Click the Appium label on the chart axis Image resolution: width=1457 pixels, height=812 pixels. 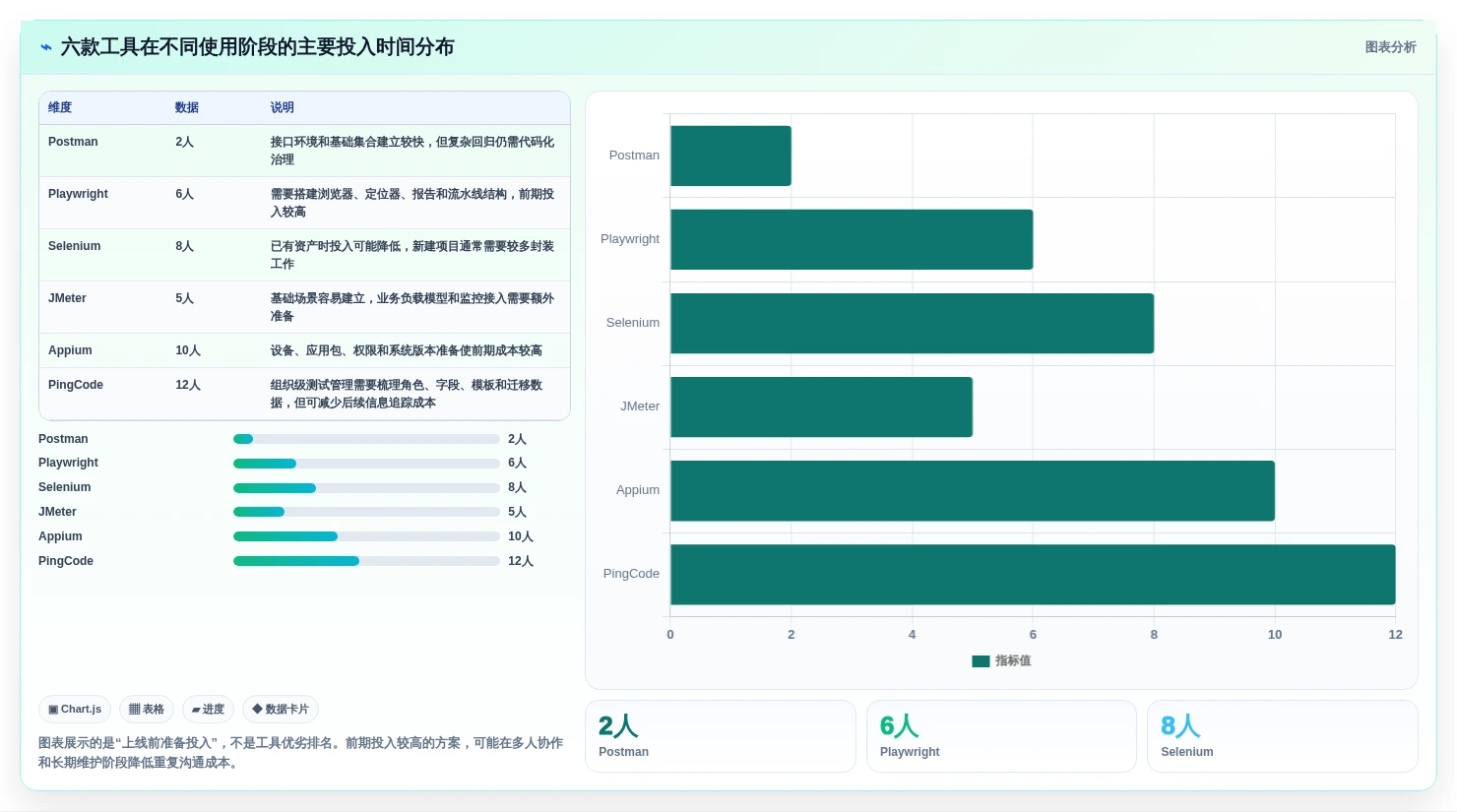[638, 490]
